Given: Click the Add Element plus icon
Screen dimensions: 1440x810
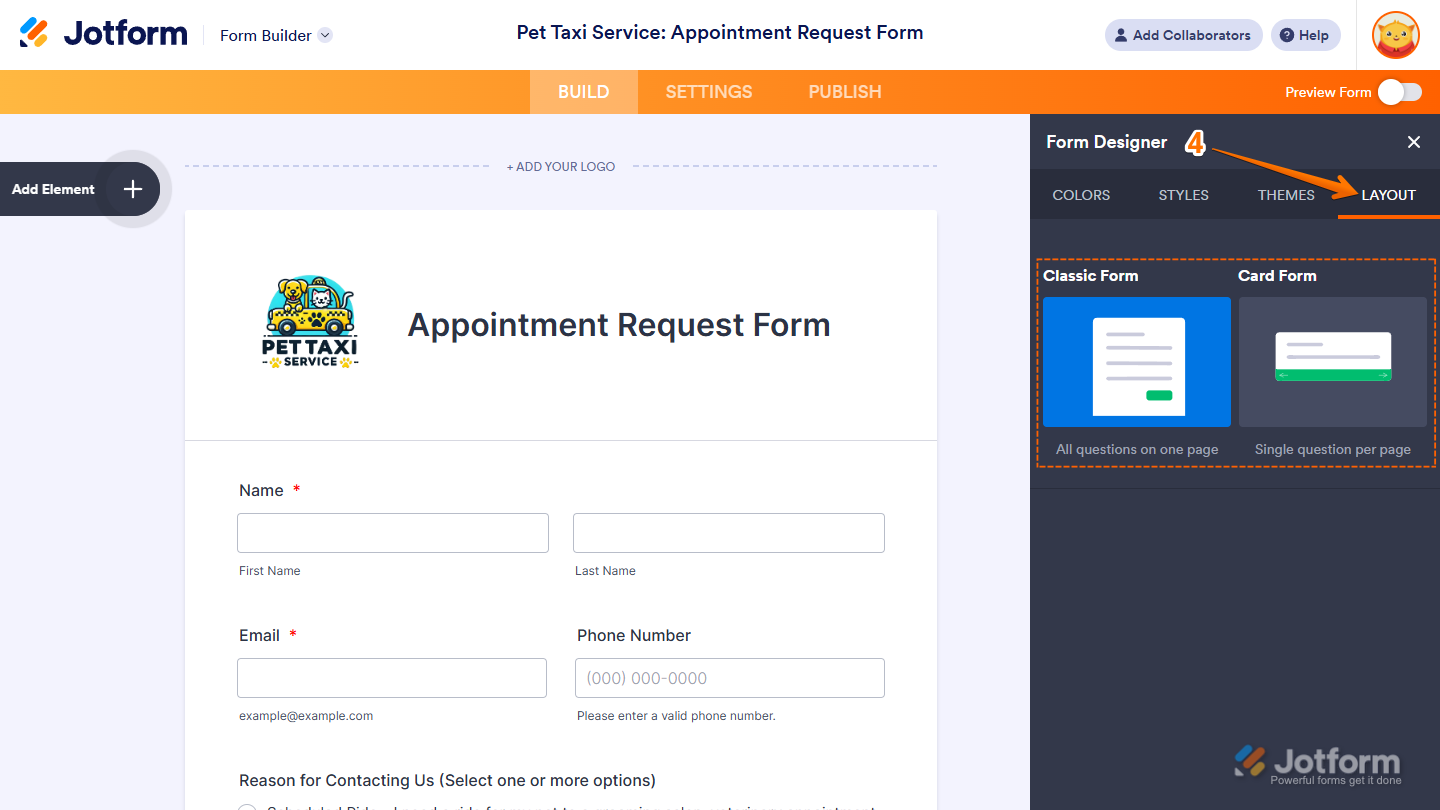Looking at the screenshot, I should pos(133,189).
